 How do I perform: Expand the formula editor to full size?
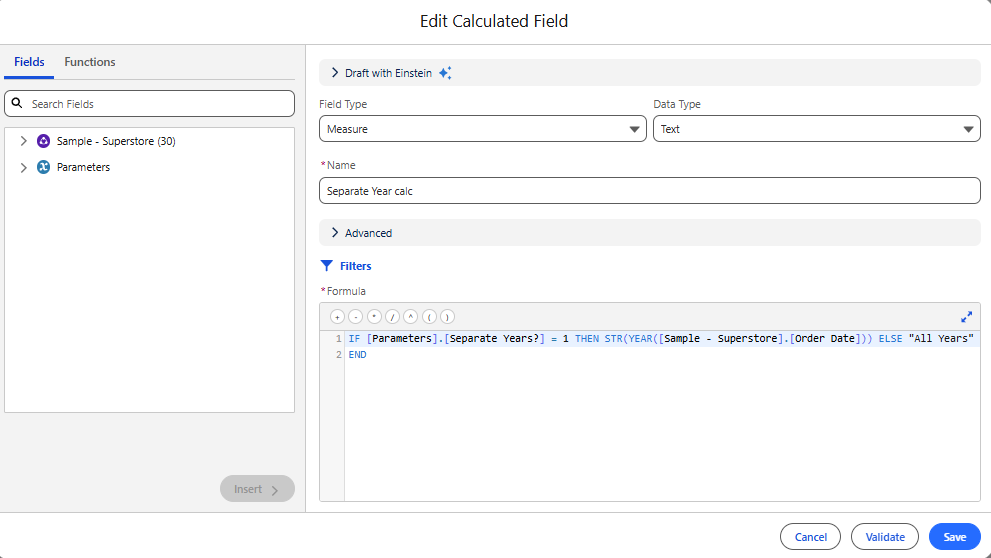(x=966, y=317)
